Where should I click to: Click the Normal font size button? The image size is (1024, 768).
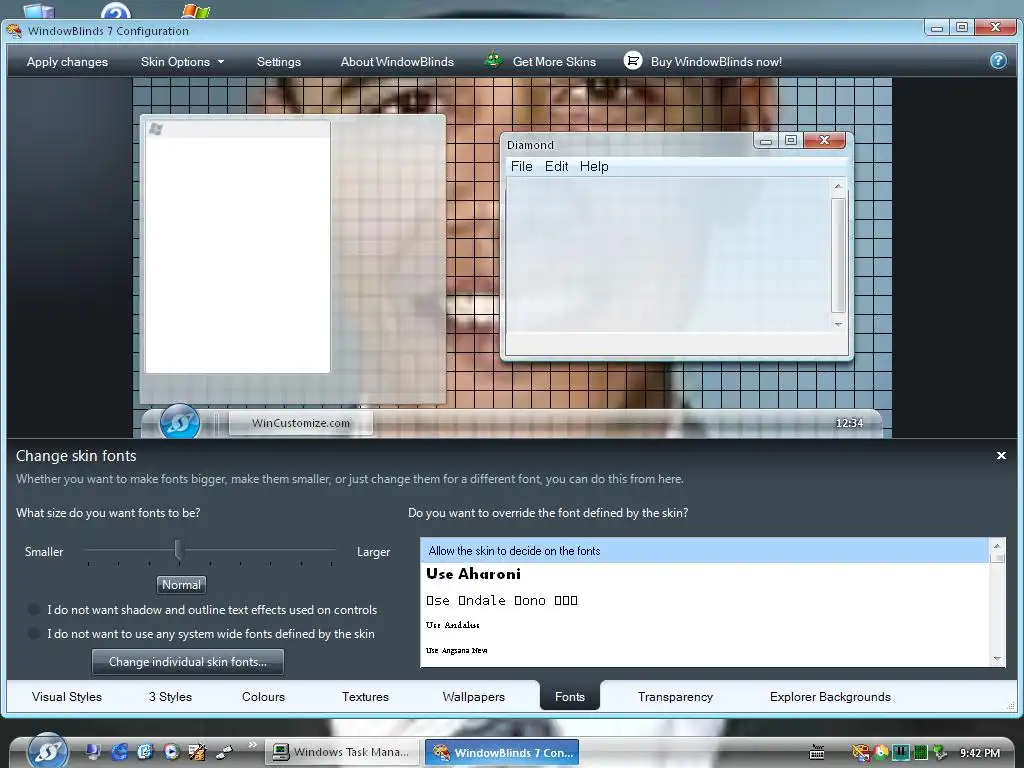(x=182, y=584)
